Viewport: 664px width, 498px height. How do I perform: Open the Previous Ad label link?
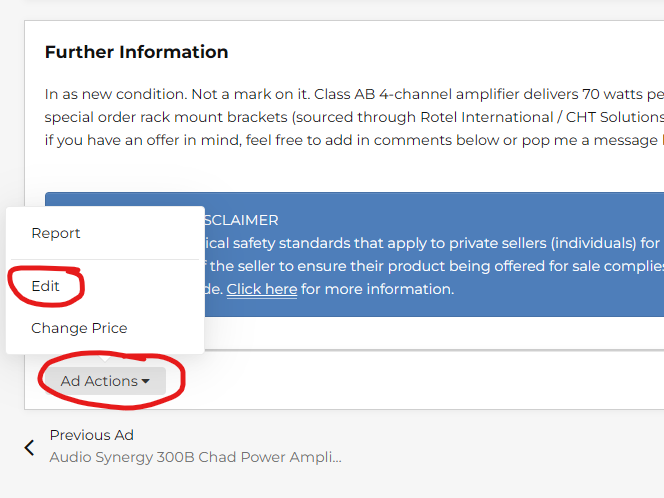(91, 435)
